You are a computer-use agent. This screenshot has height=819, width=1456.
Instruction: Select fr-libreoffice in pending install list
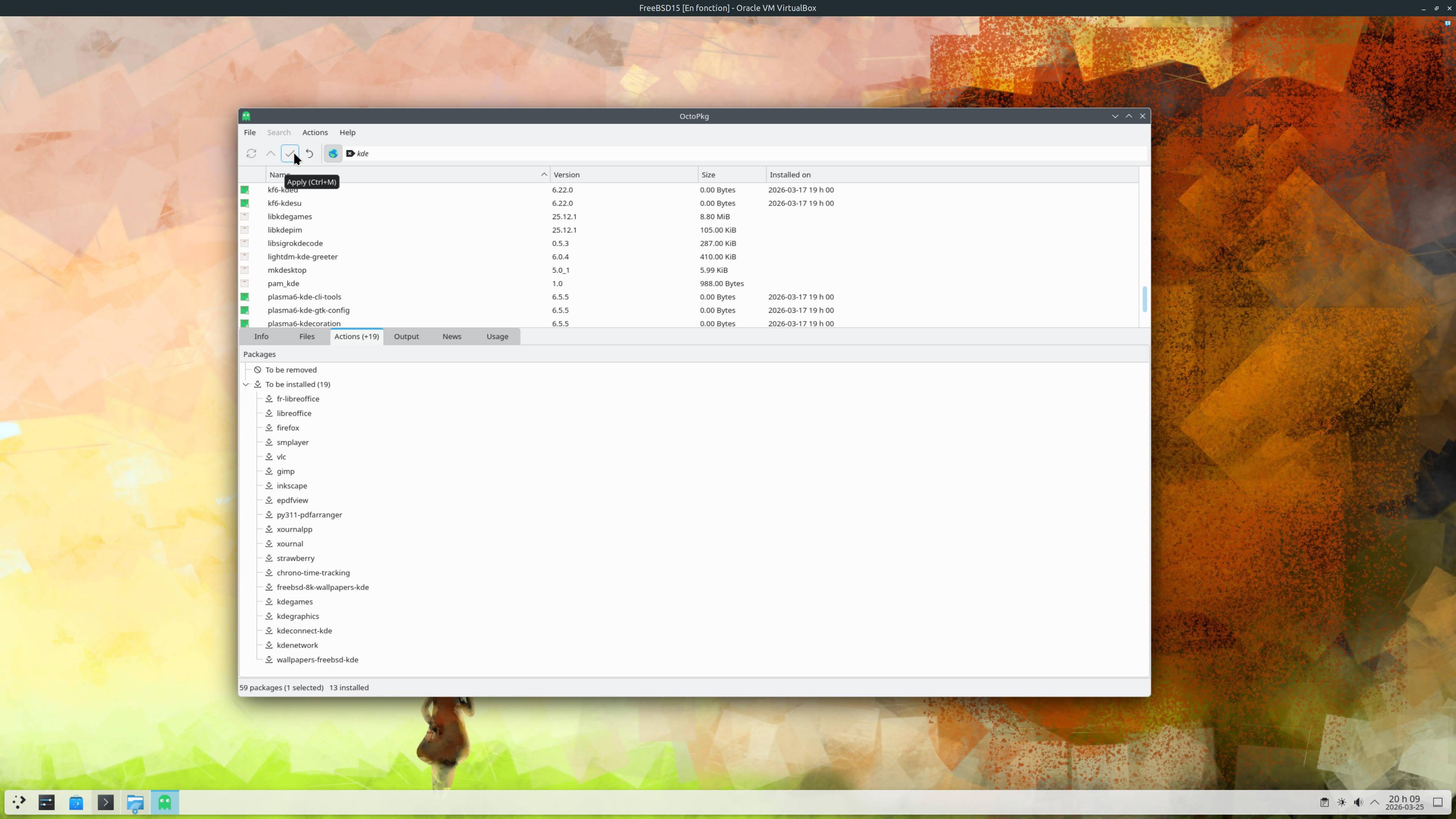298,399
